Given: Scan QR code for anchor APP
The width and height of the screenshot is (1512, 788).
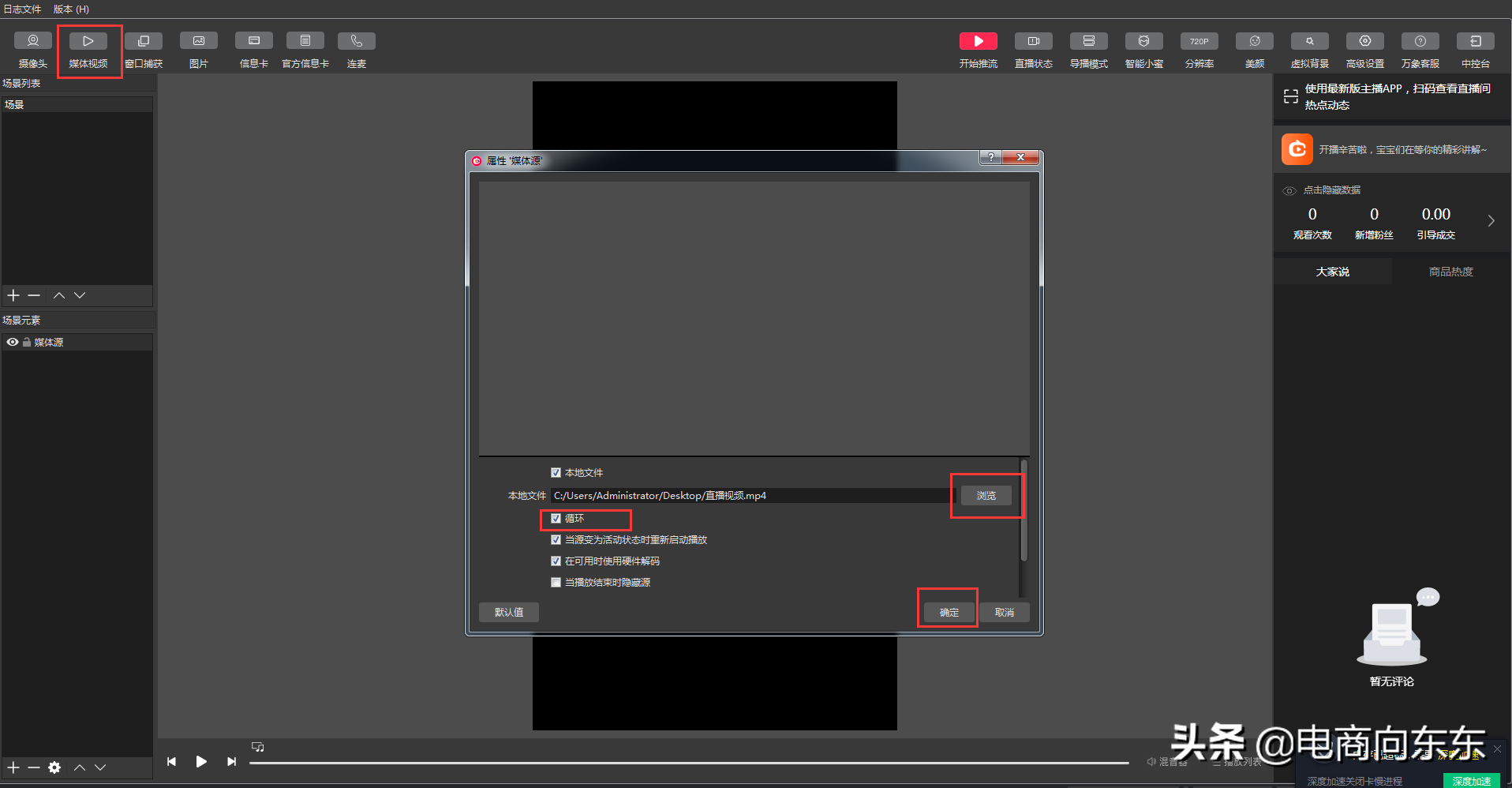Looking at the screenshot, I should (1291, 96).
